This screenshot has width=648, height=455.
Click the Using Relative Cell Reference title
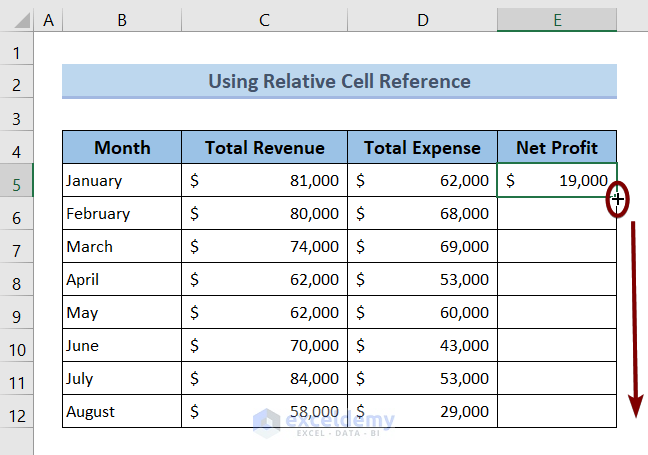[339, 81]
